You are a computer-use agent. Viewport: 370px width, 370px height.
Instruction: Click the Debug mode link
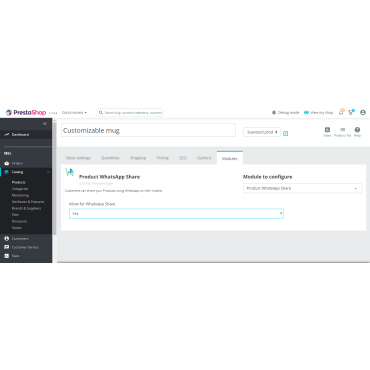tap(286, 113)
